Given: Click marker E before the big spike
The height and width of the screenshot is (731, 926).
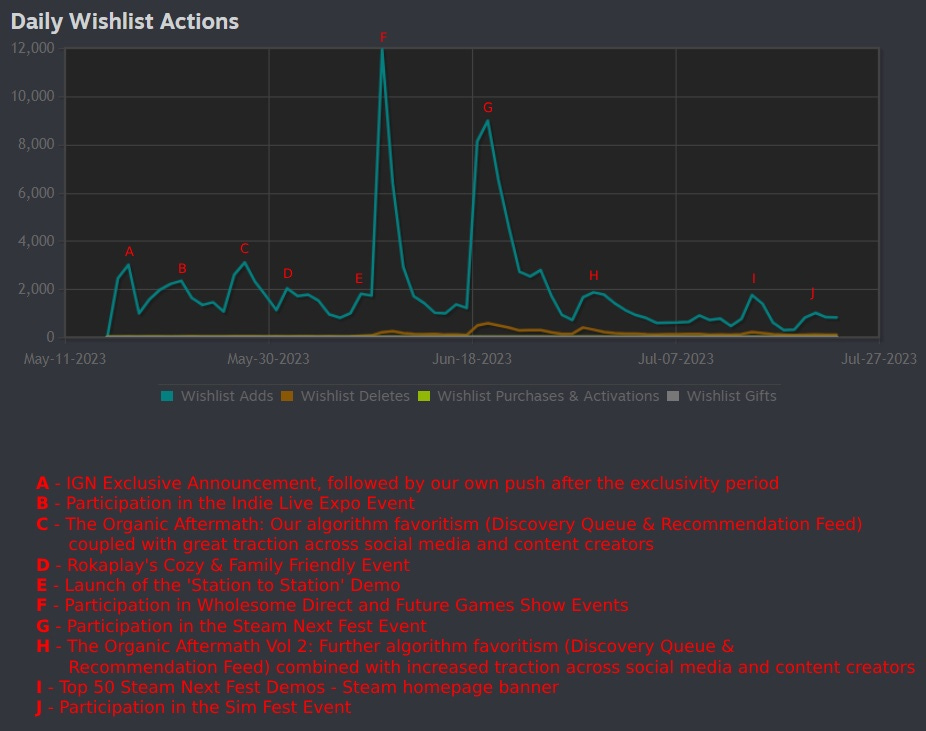Looking at the screenshot, I should click(359, 279).
